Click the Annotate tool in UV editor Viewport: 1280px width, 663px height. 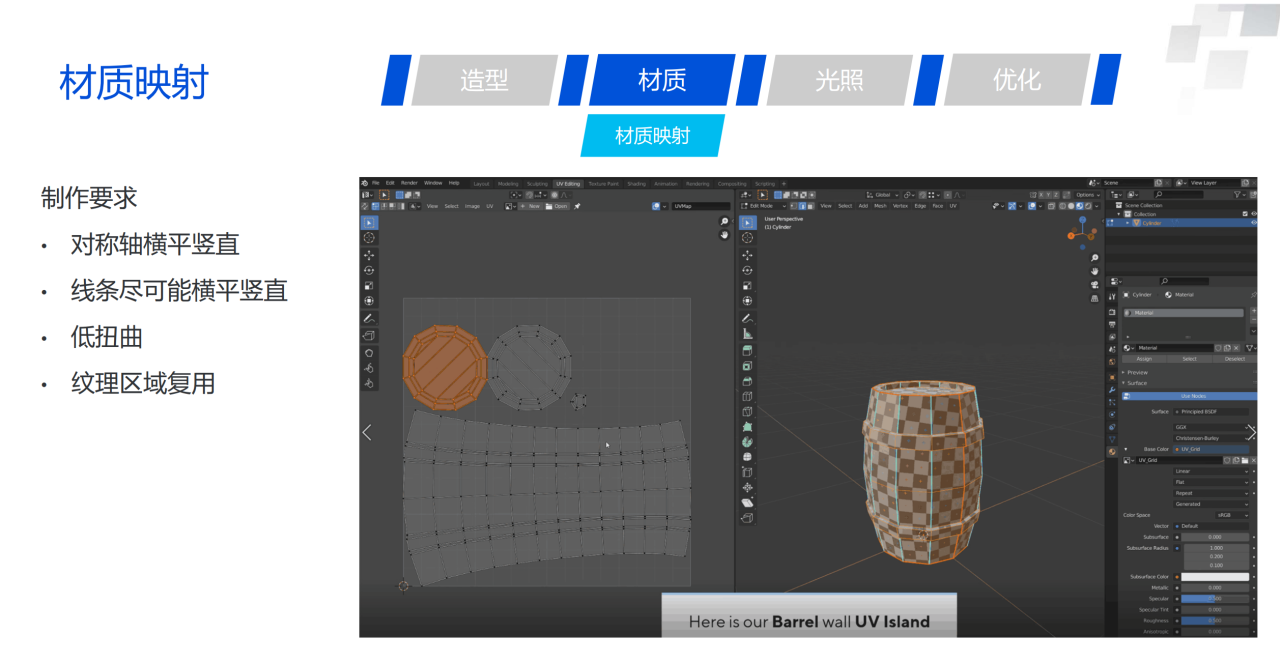(x=369, y=318)
